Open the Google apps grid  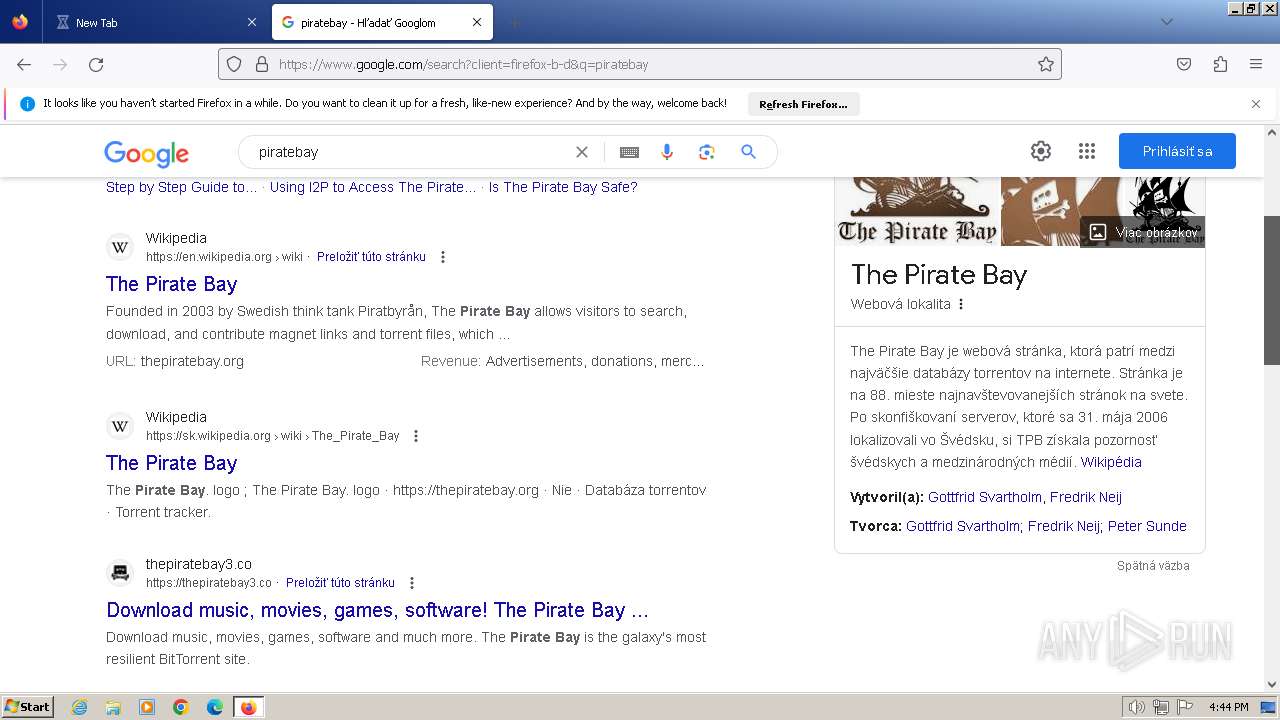(x=1087, y=151)
